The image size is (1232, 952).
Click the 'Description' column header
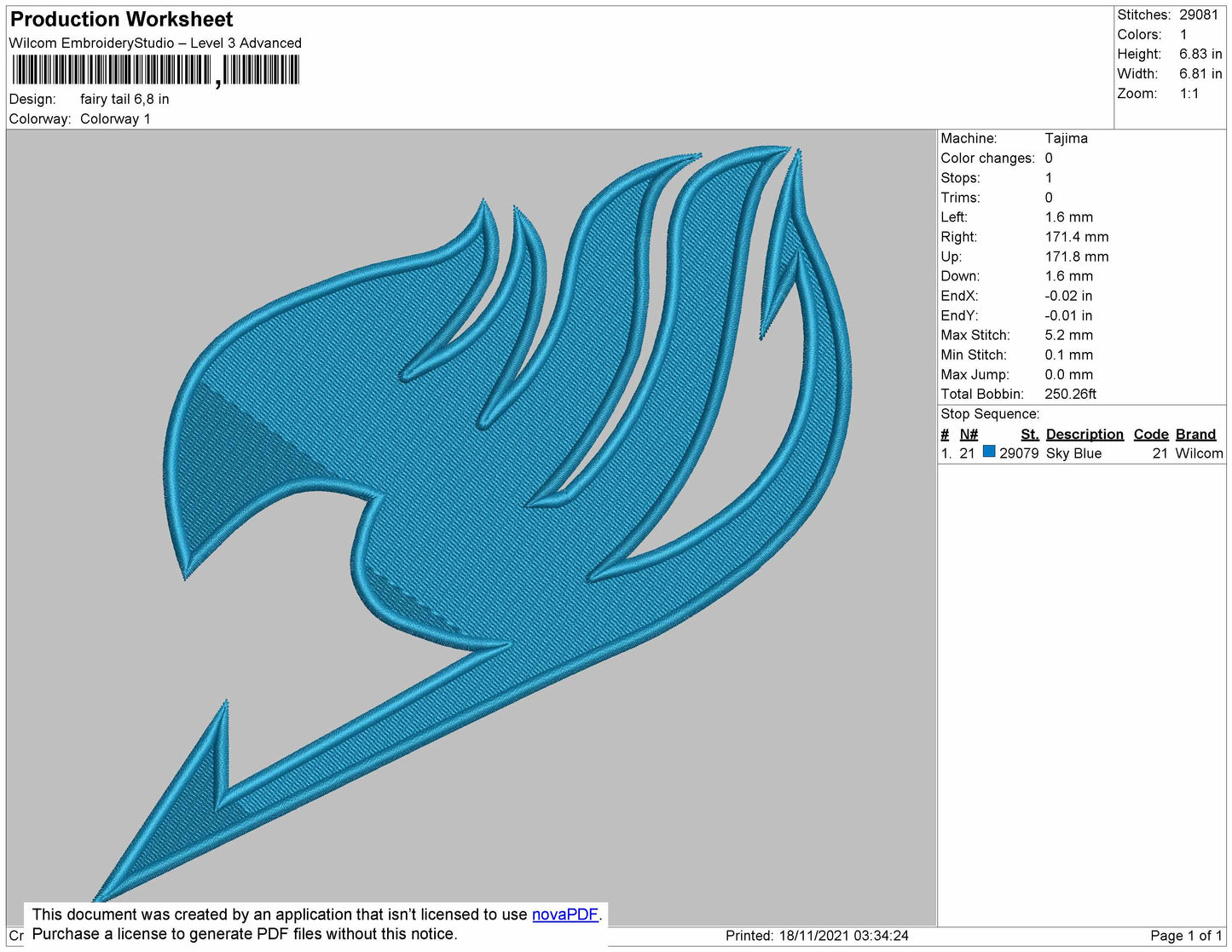[x=1085, y=434]
